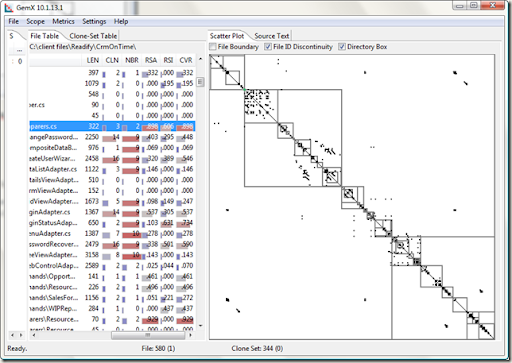512x363 pixels.
Task: Select the ChangePassword file row with LEN 2250
Action: [x=112, y=137]
